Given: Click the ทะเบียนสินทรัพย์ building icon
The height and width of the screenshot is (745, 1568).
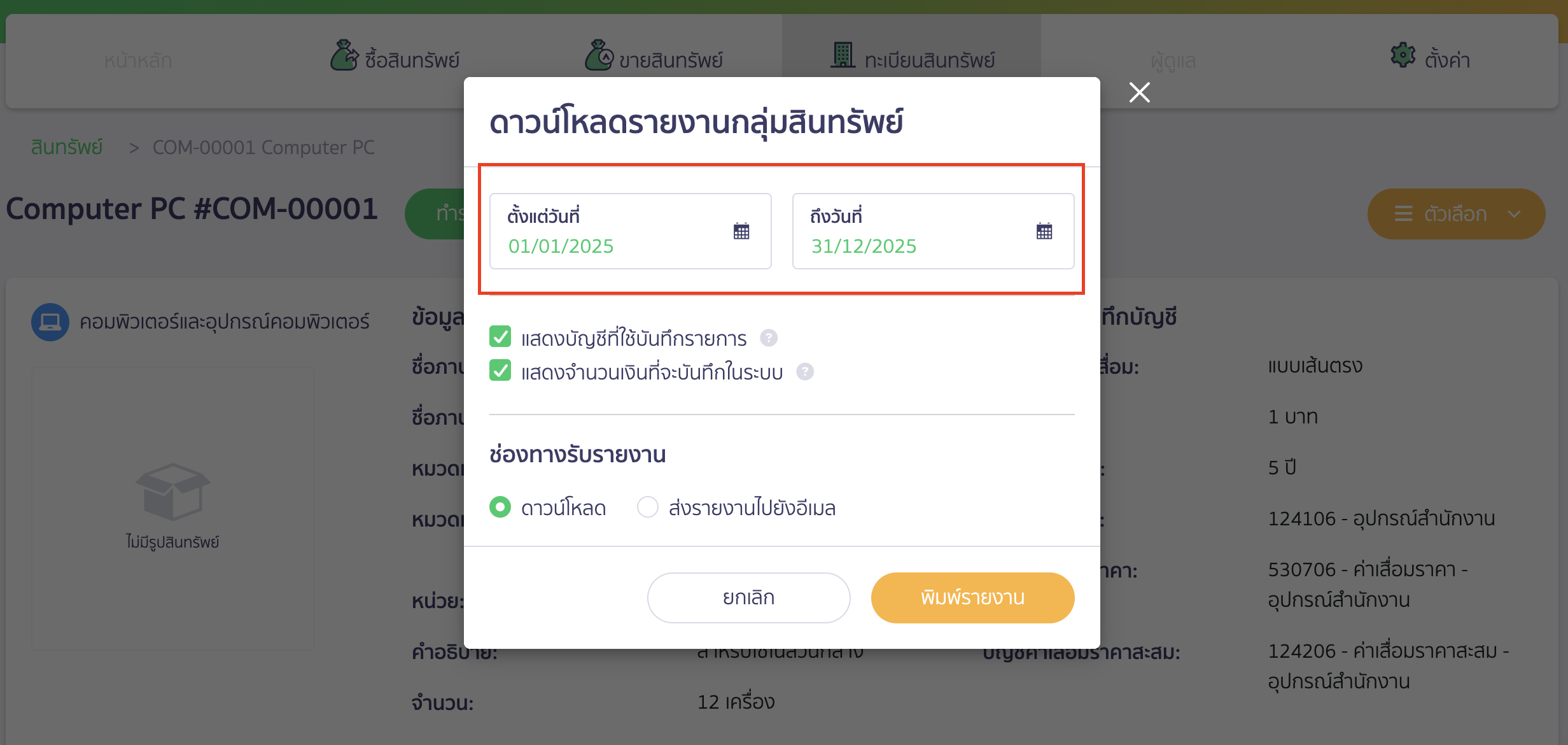Looking at the screenshot, I should [x=843, y=55].
